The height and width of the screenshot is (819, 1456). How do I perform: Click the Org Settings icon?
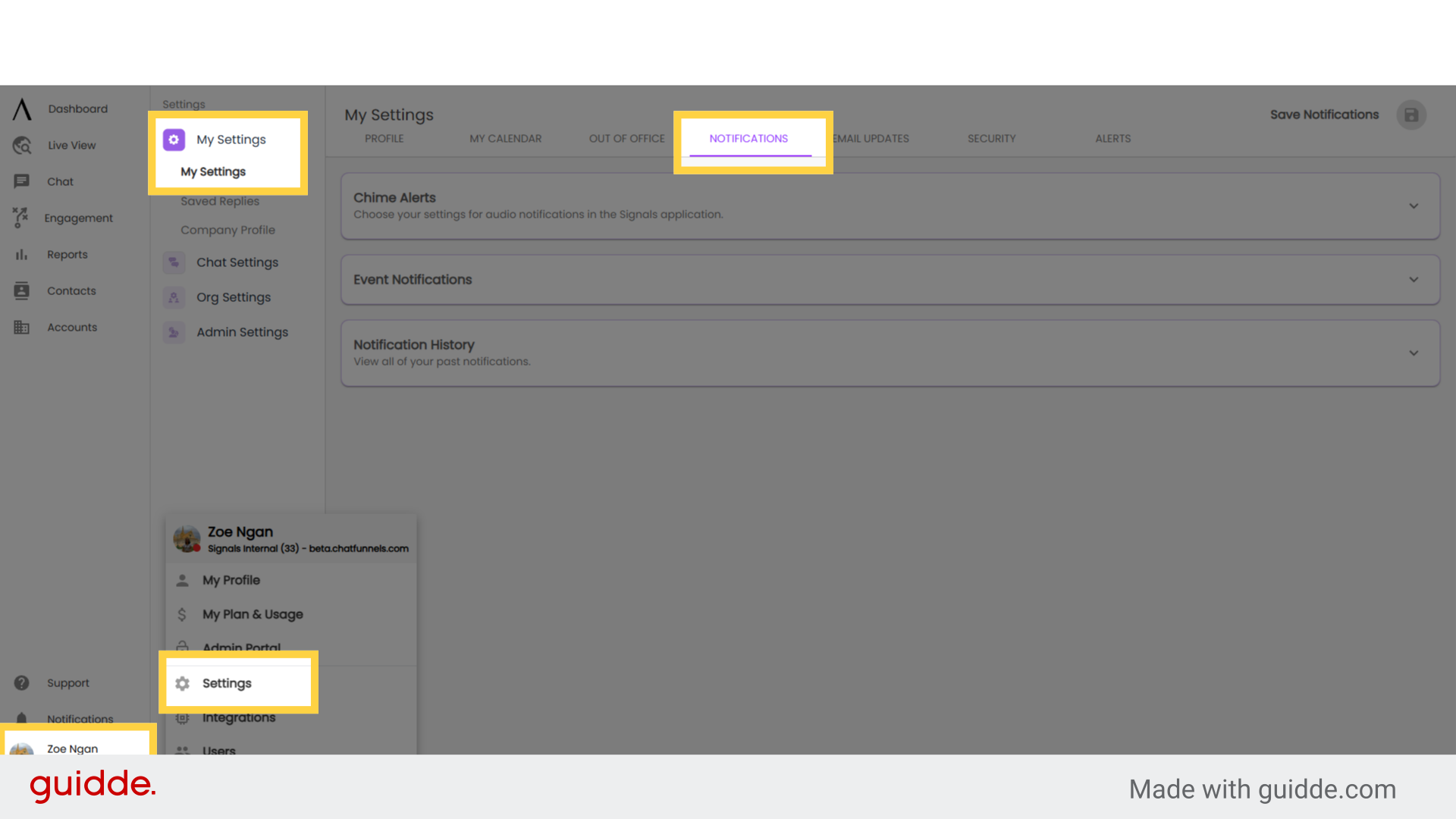pyautogui.click(x=174, y=297)
